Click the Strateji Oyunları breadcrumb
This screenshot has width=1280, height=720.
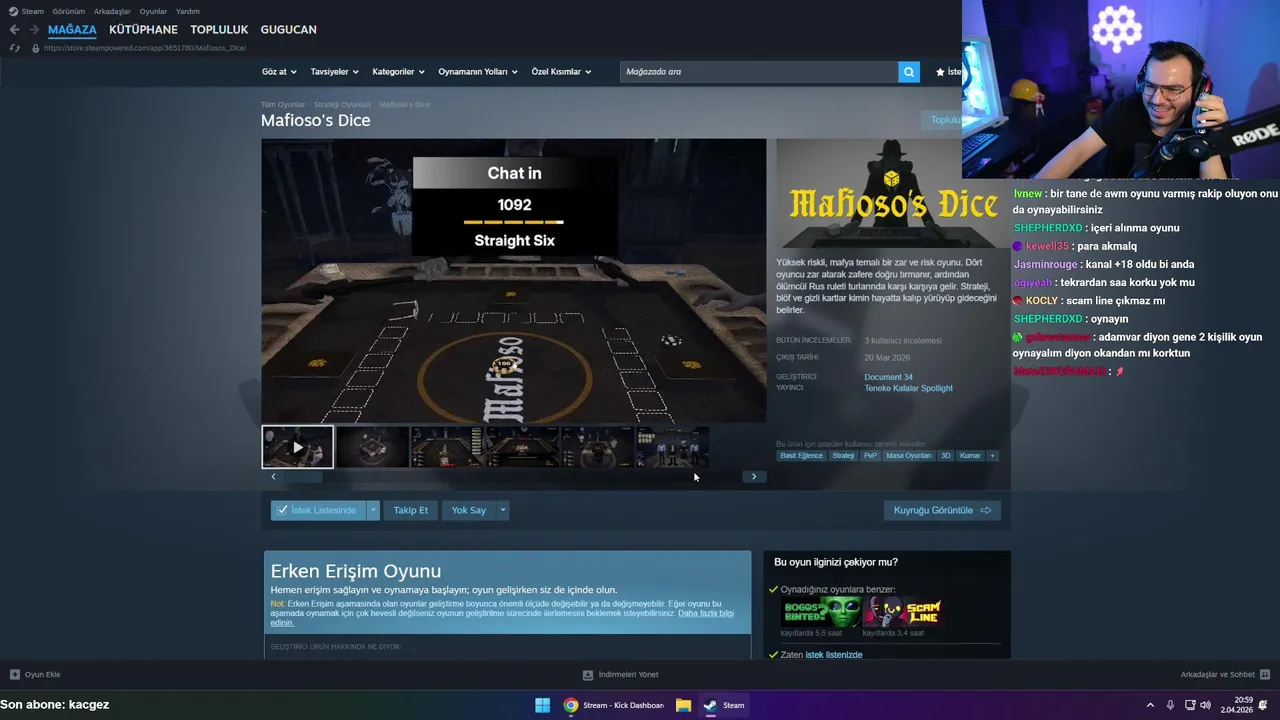[342, 104]
